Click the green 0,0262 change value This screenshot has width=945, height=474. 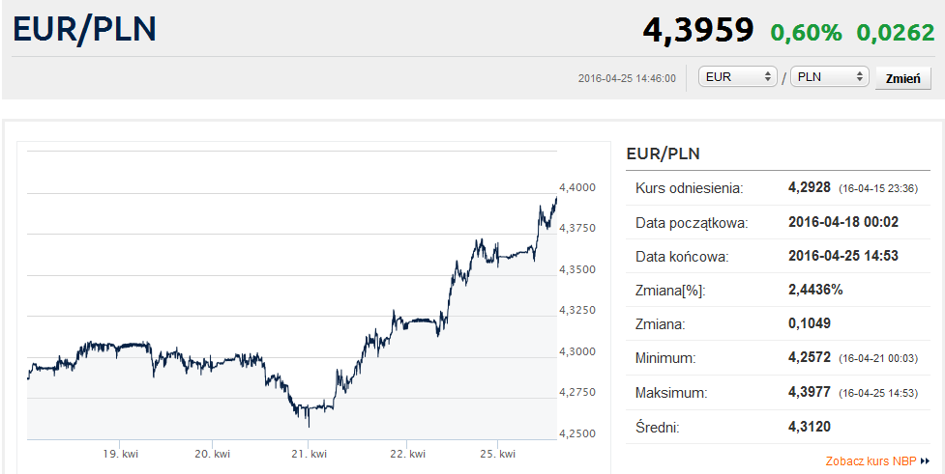[x=895, y=32]
